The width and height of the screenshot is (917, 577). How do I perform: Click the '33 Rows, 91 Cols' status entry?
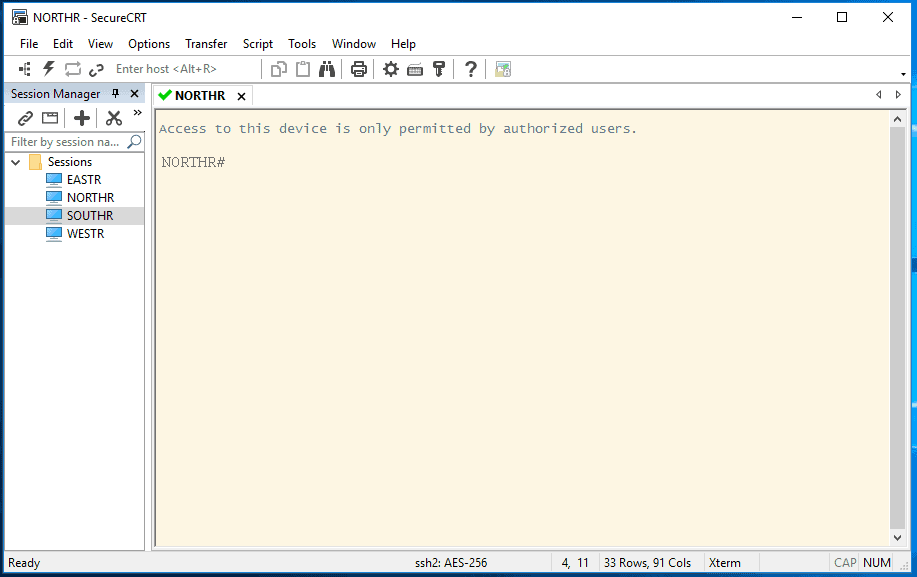(x=647, y=563)
